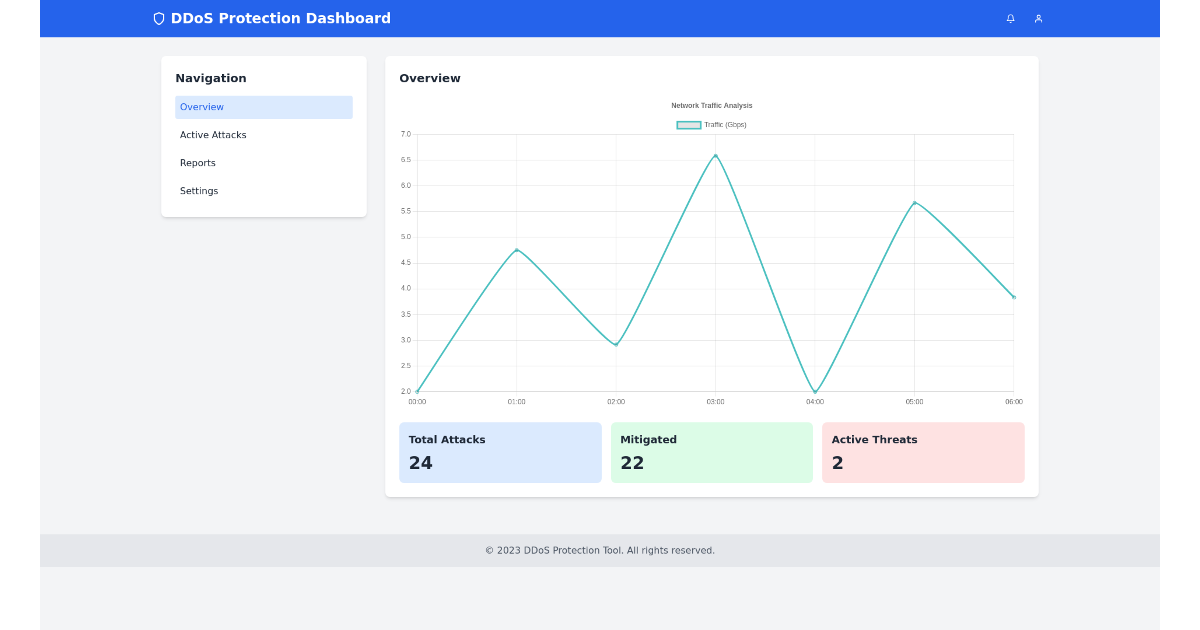
Task: Click the 06:00 axis label on the chart
Action: click(x=1013, y=401)
